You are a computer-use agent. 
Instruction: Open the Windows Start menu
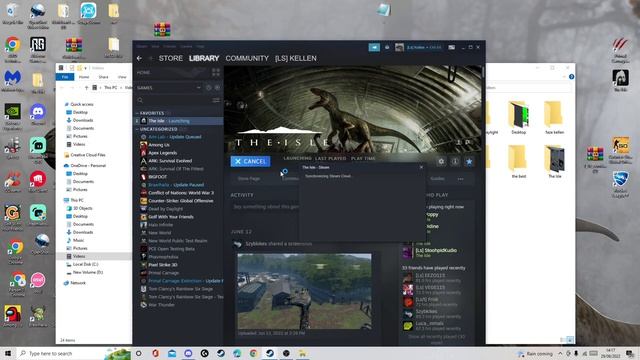point(8,353)
